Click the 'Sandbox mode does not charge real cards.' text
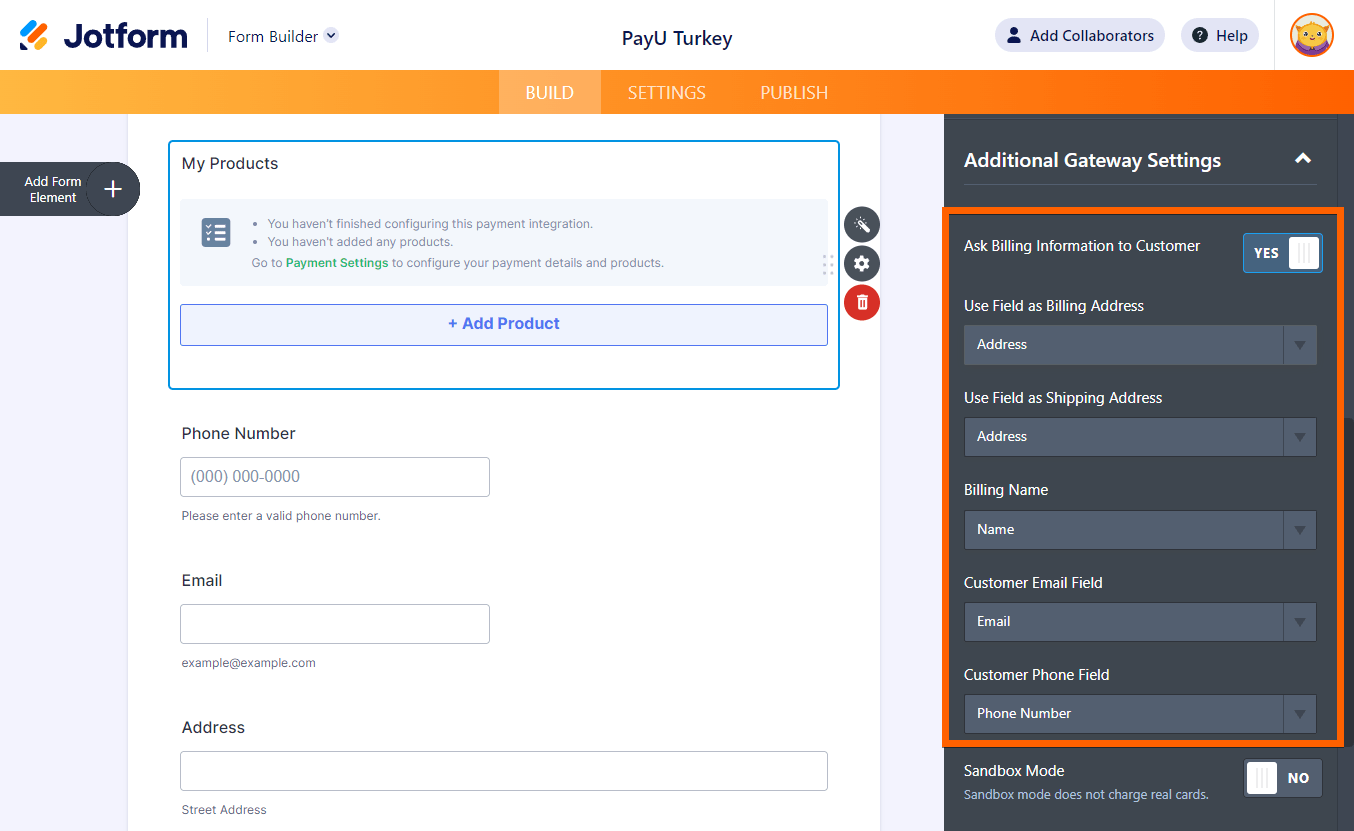The image size is (1354, 831). click(x=1086, y=795)
